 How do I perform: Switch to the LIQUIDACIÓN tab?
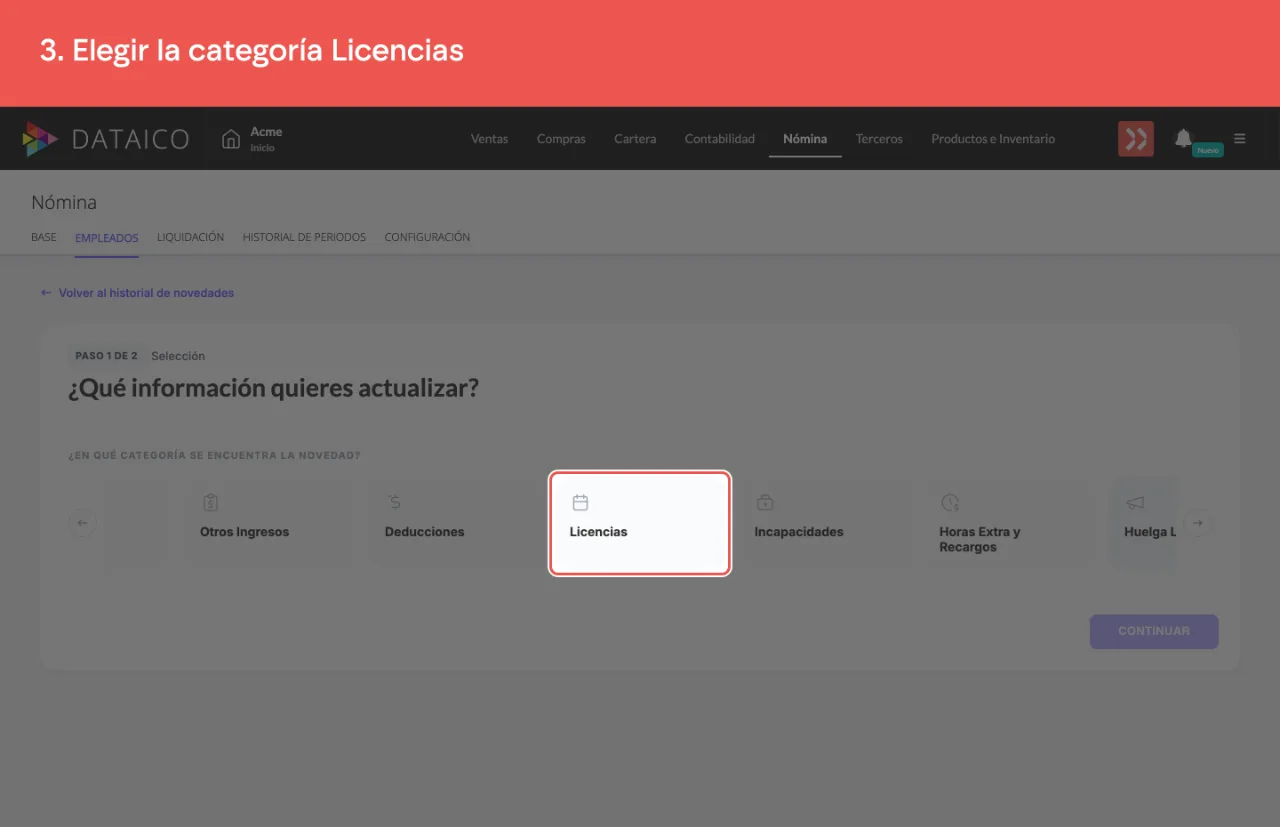click(190, 237)
